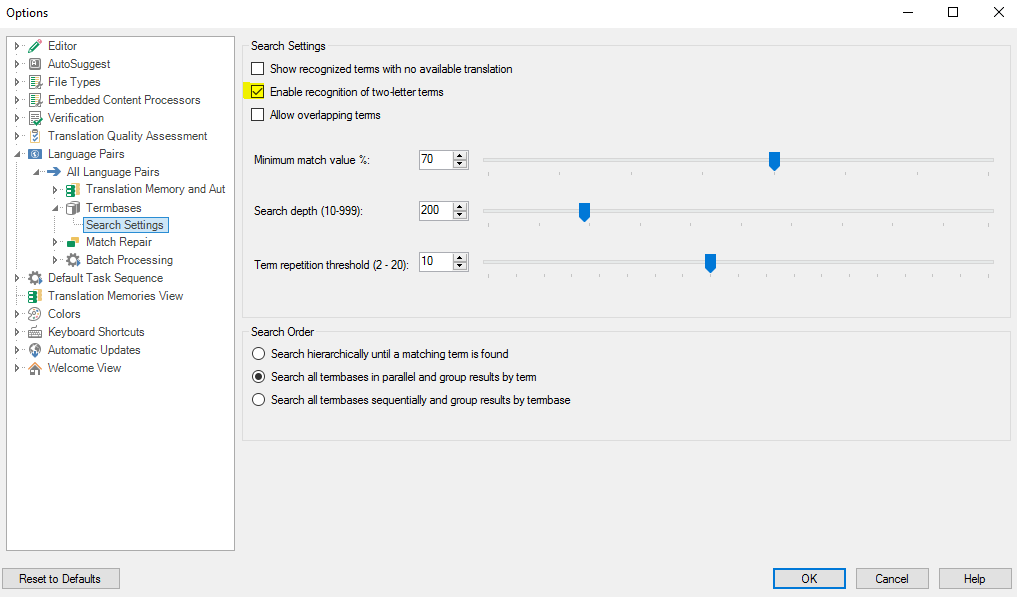
Task: Click the Welcome View house icon
Action: (x=35, y=368)
